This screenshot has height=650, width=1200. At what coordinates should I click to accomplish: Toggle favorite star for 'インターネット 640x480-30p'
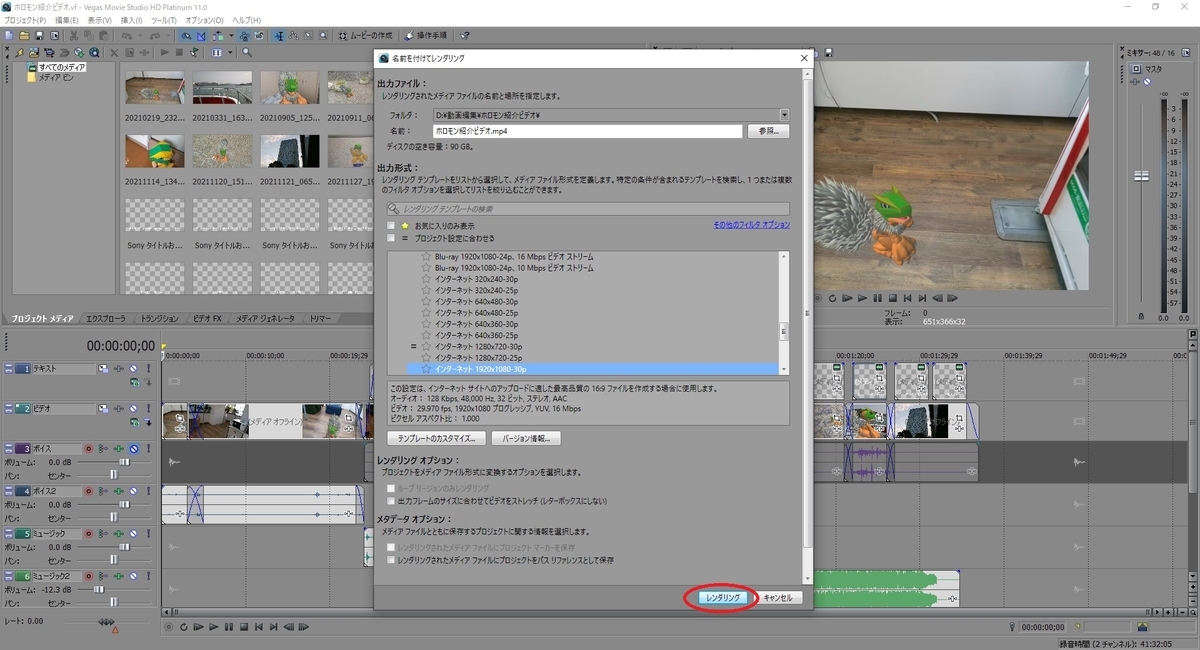(426, 301)
